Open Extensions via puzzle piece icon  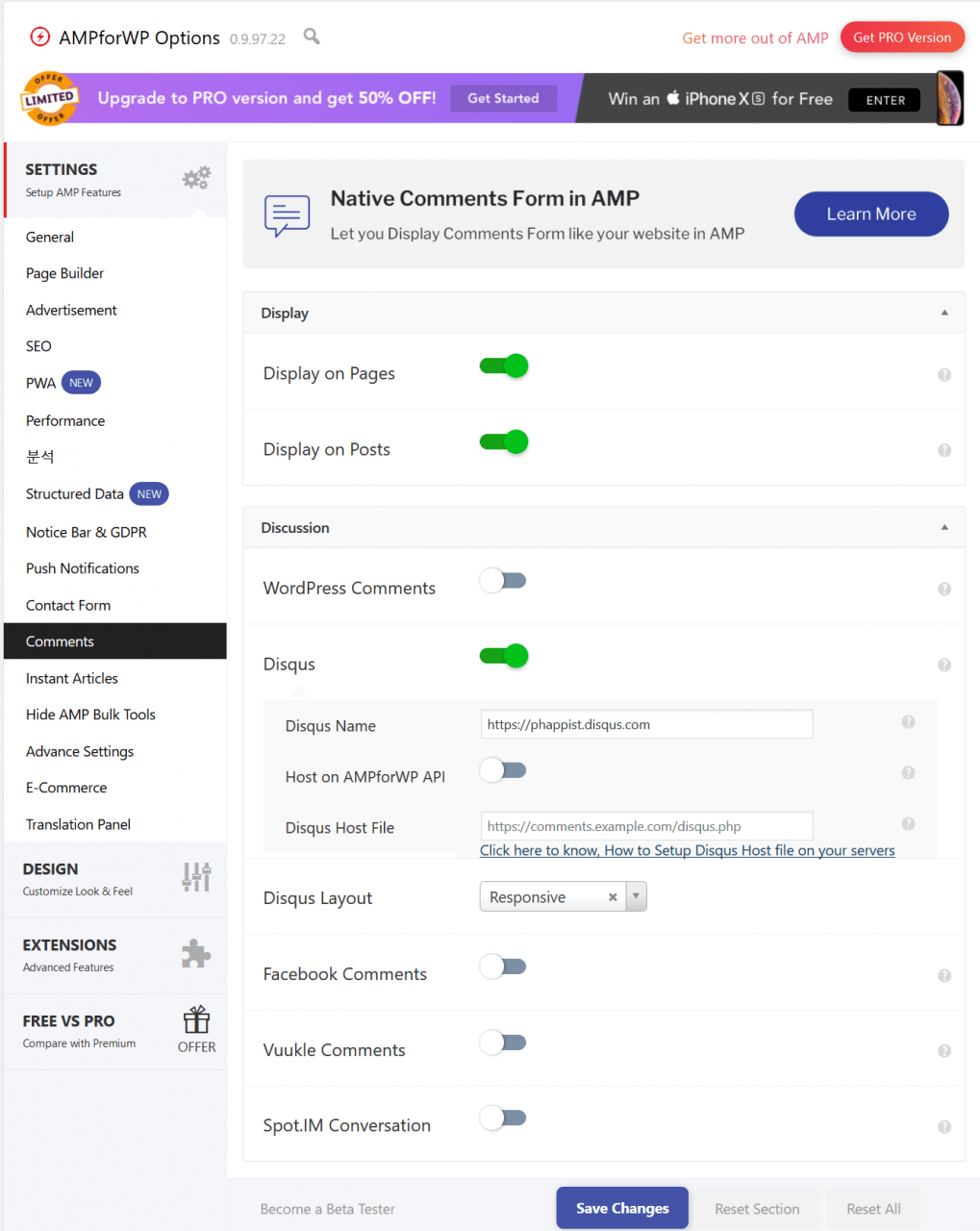196,953
